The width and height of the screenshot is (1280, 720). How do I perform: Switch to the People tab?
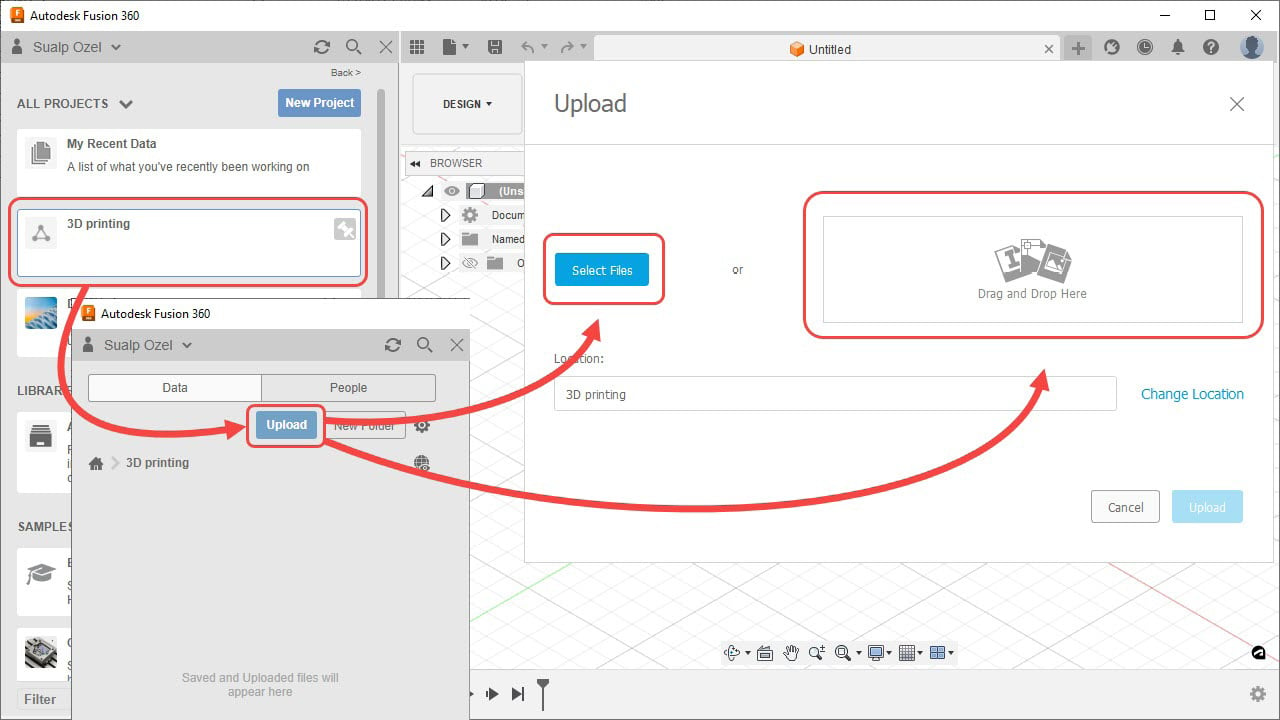click(x=348, y=388)
